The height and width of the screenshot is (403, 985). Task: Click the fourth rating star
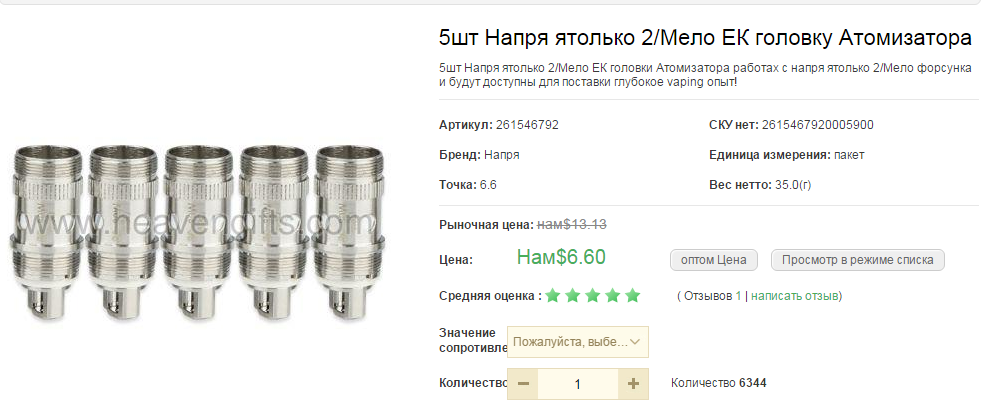click(x=612, y=295)
